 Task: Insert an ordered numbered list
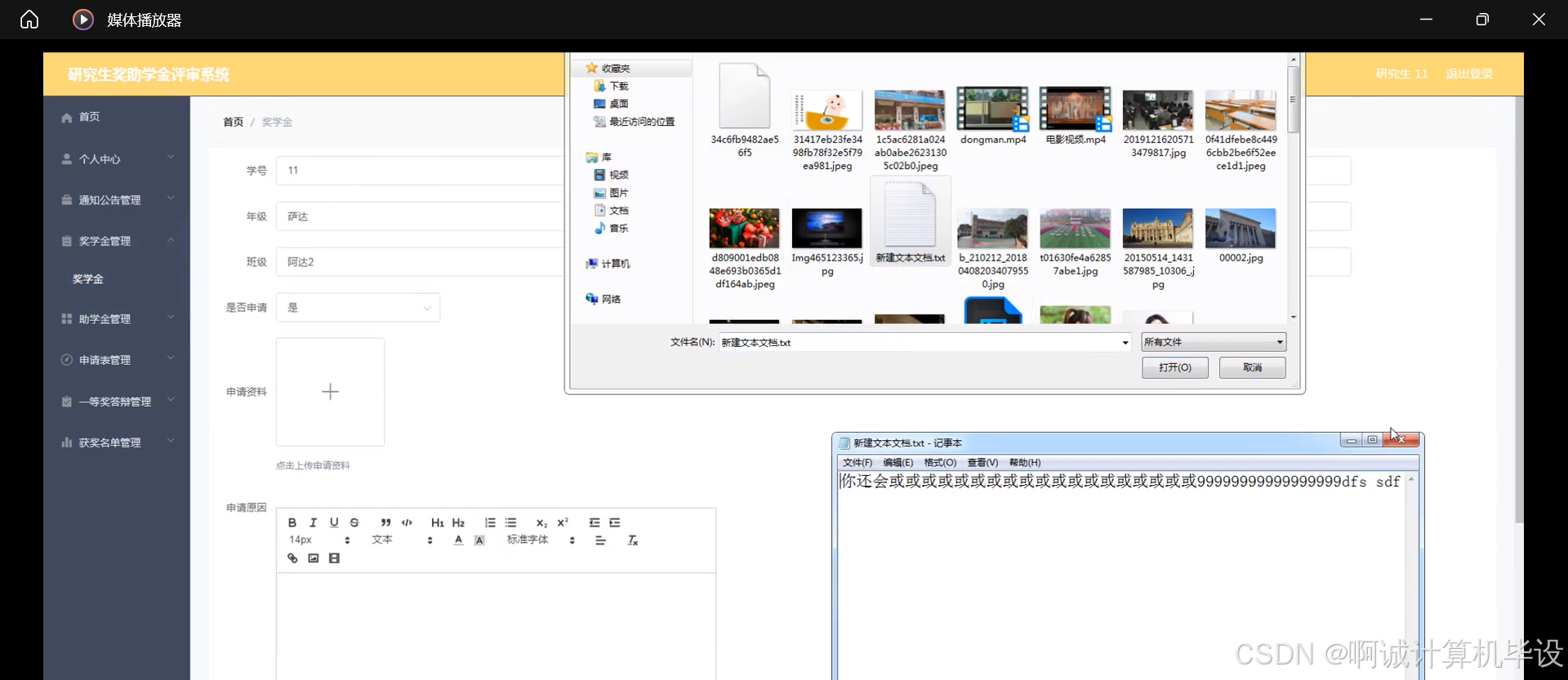point(490,522)
